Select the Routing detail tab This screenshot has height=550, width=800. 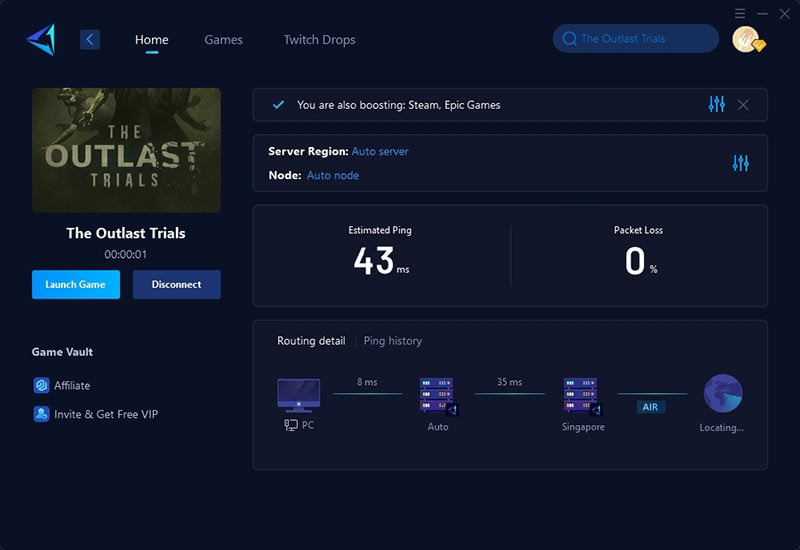311,341
